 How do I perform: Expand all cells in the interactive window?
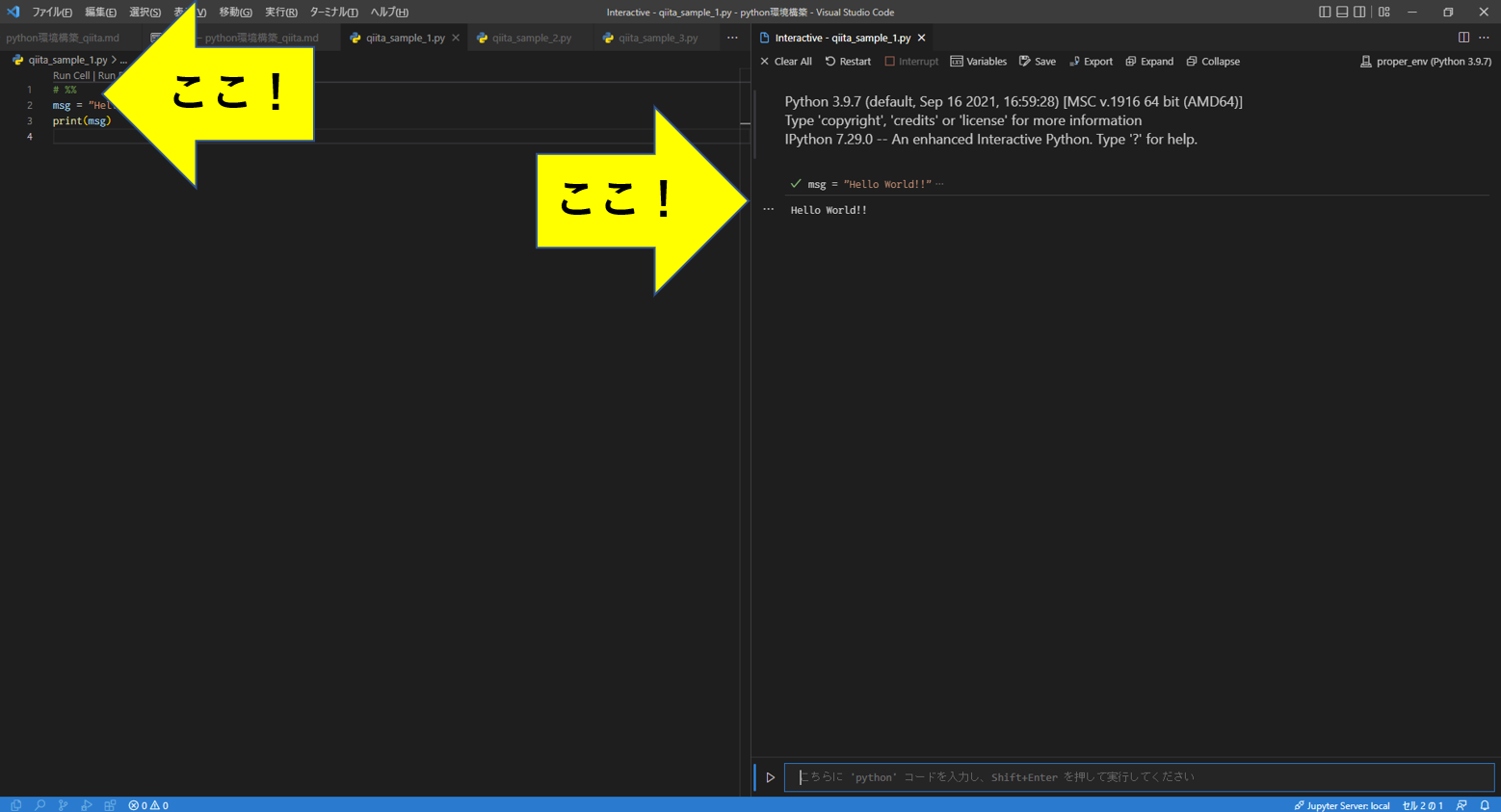coord(1148,61)
